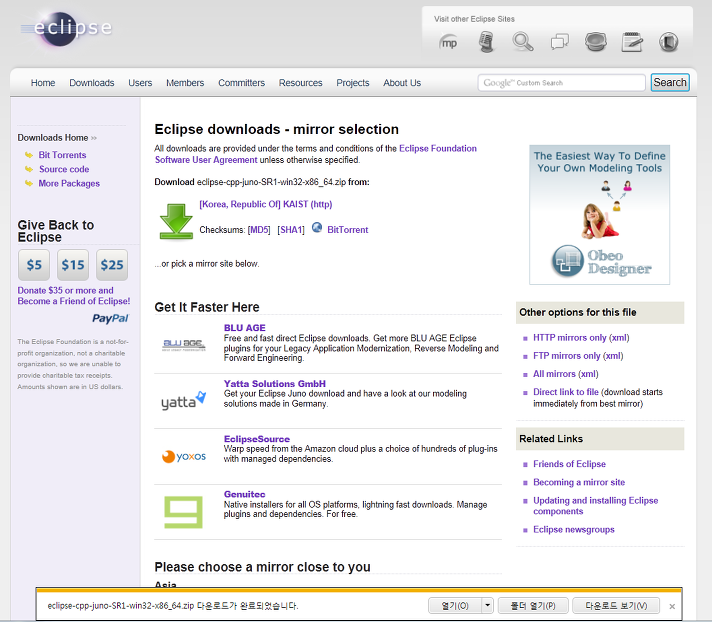This screenshot has height=622, width=712.
Task: Donate $15 to Eclipse
Action: (73, 265)
